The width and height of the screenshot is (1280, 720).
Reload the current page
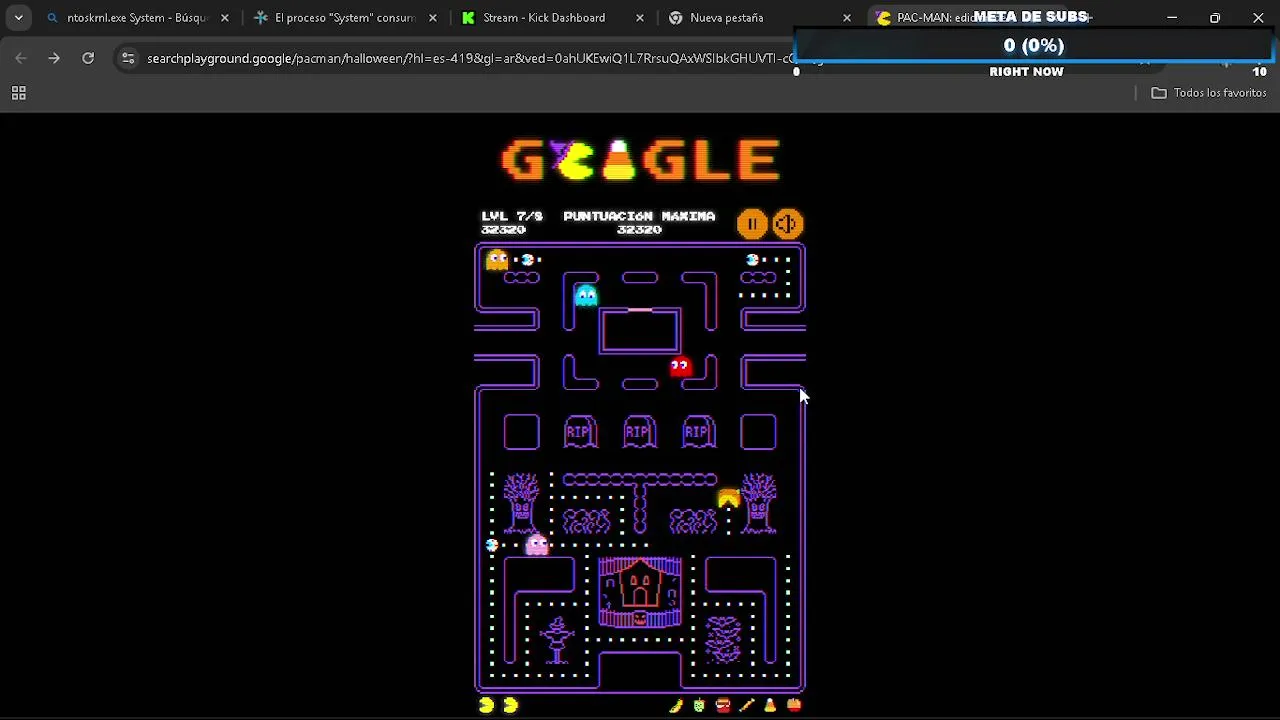click(88, 59)
